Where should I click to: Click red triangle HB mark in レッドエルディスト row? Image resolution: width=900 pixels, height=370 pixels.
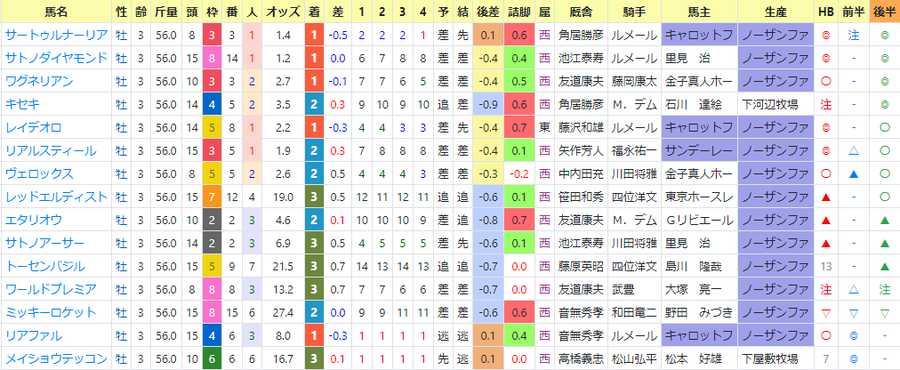(x=826, y=197)
